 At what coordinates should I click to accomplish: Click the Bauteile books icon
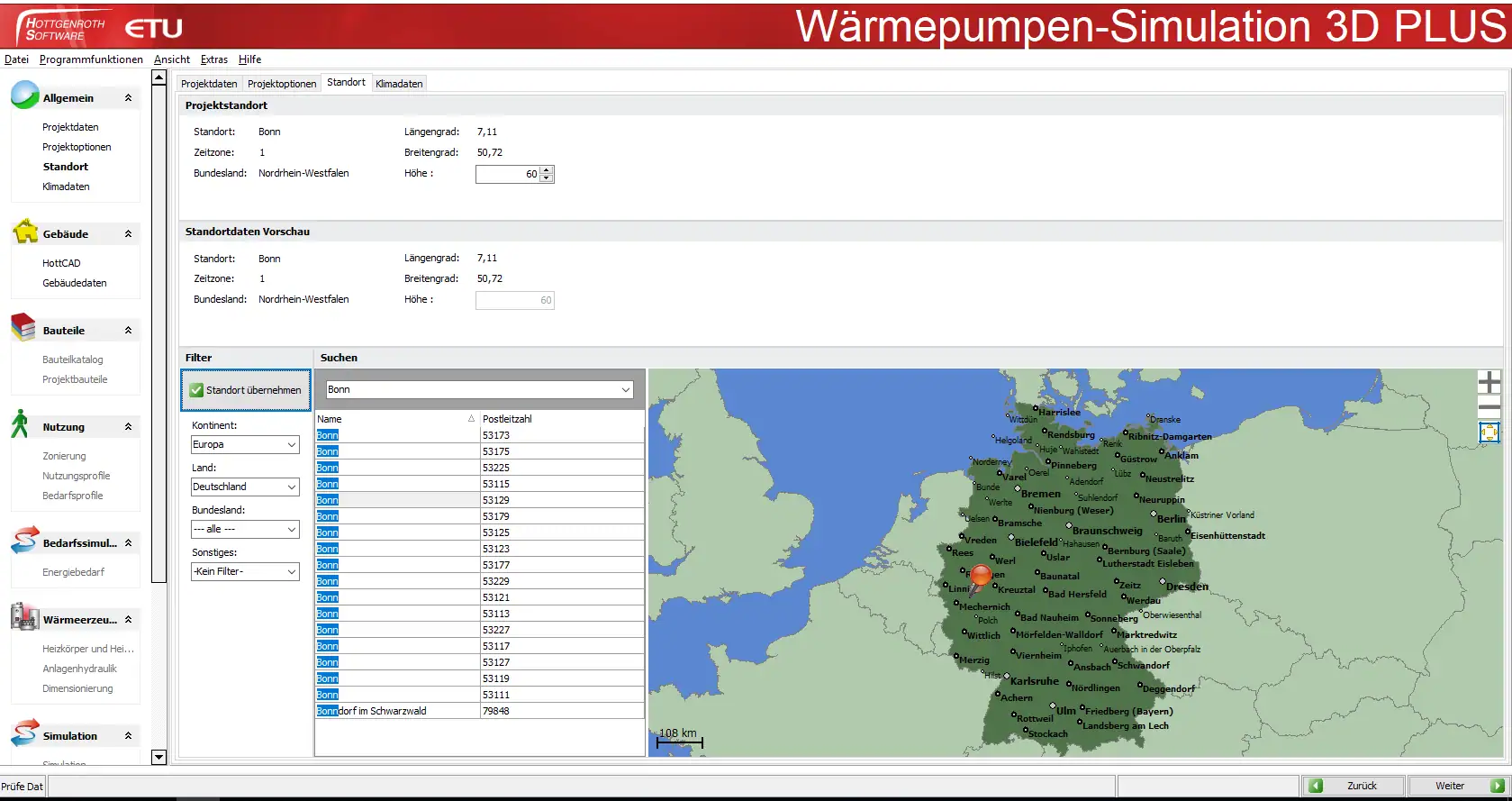[x=24, y=328]
